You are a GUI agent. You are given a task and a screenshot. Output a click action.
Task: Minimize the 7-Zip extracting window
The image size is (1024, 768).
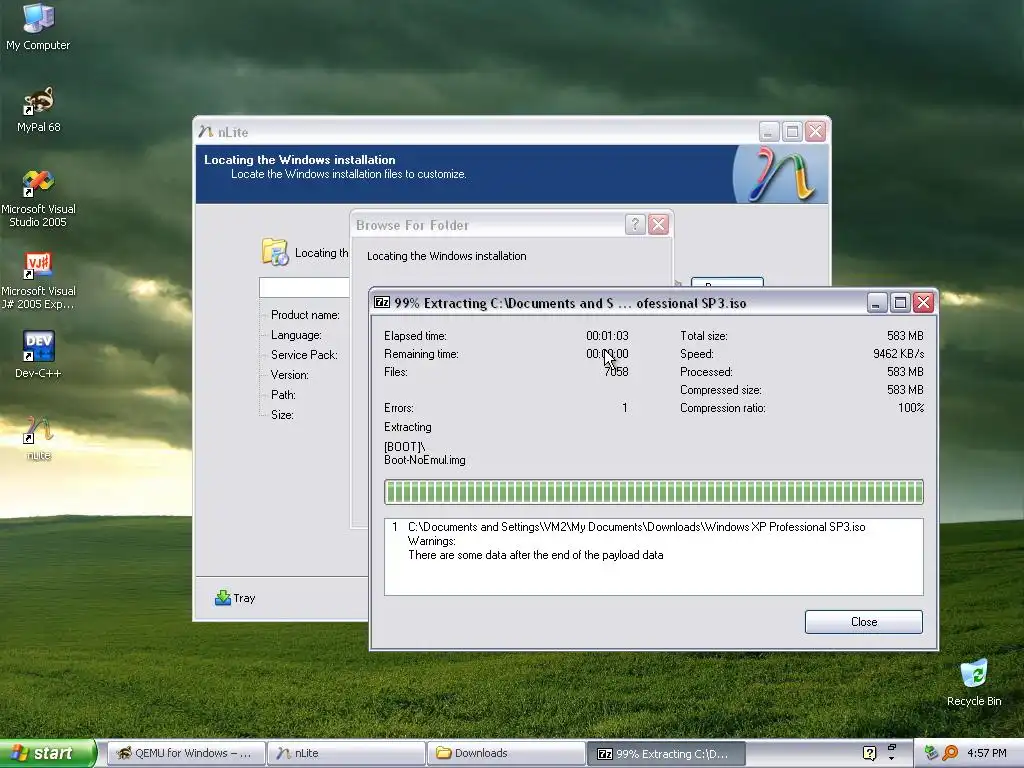coord(876,302)
